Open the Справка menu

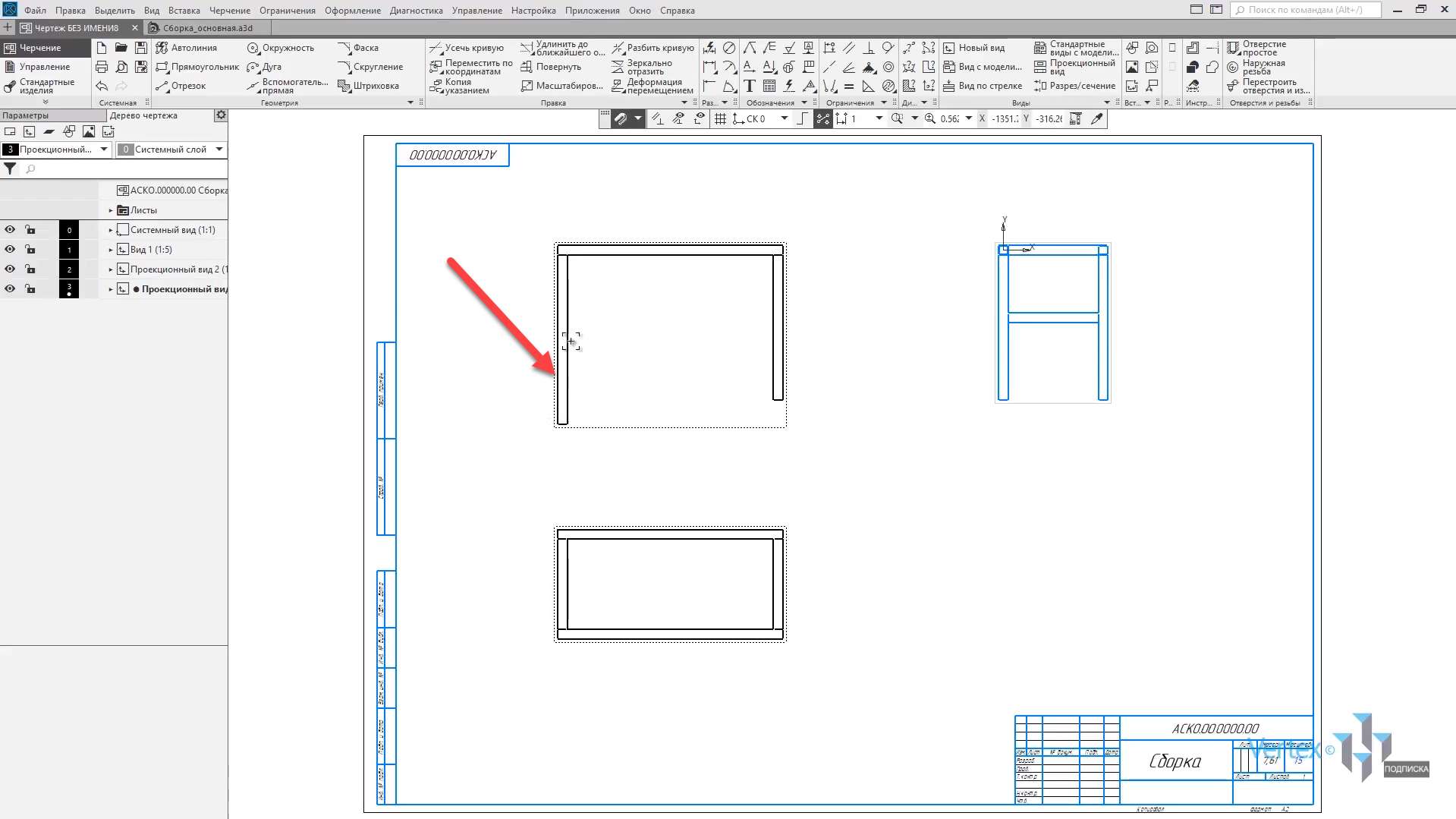pos(678,10)
